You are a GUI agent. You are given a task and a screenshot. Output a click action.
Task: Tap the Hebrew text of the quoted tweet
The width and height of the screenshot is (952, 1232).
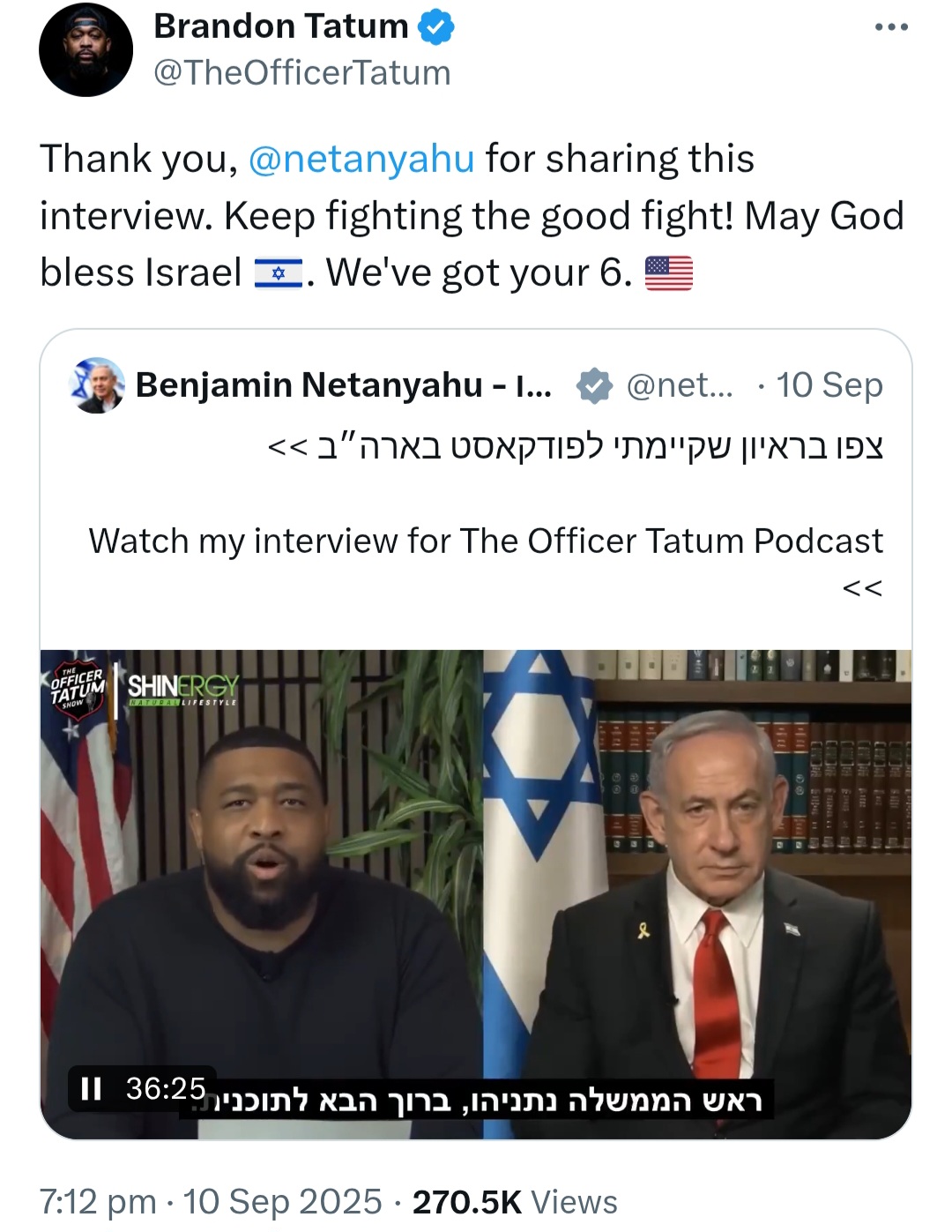(x=575, y=446)
